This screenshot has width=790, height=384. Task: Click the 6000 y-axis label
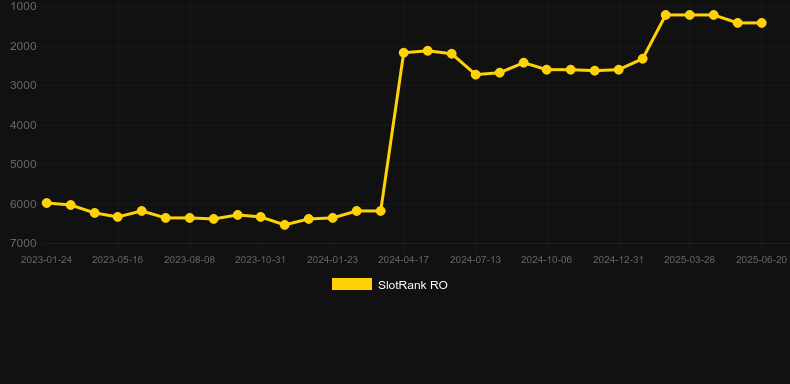point(23,204)
